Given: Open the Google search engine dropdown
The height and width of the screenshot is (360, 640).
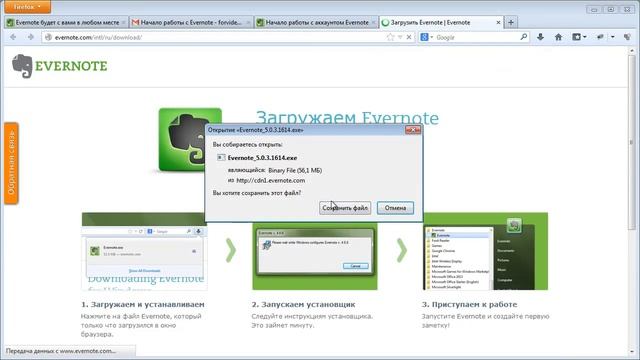Looking at the screenshot, I should tap(427, 37).
